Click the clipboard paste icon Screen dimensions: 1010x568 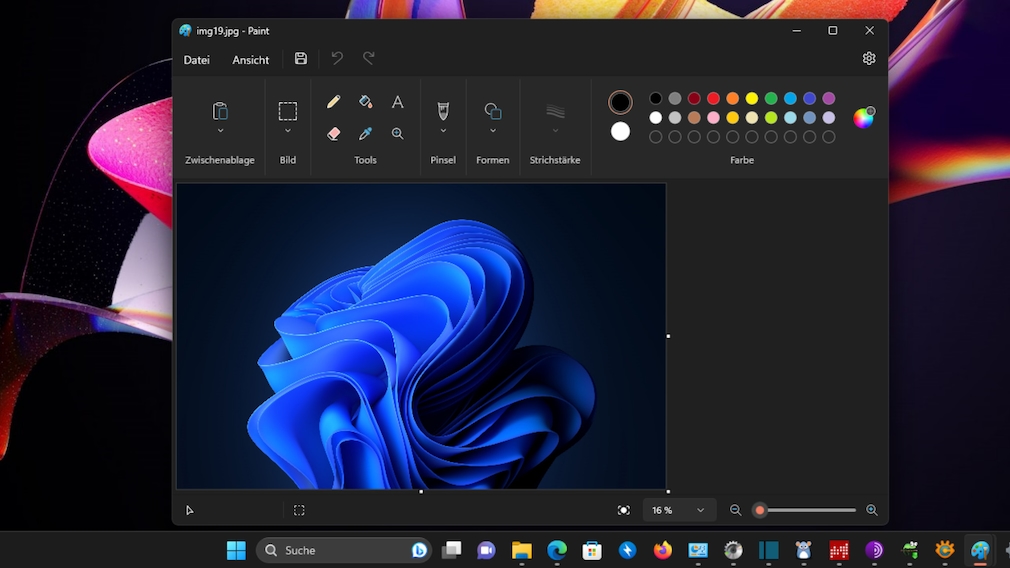220,111
